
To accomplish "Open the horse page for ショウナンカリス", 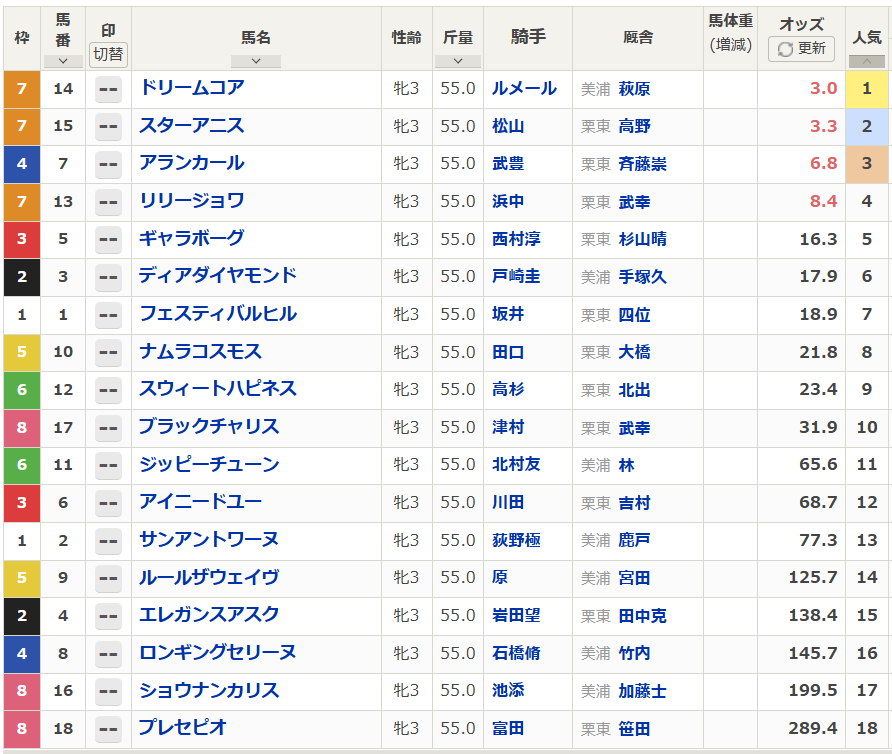I will (x=209, y=690).
